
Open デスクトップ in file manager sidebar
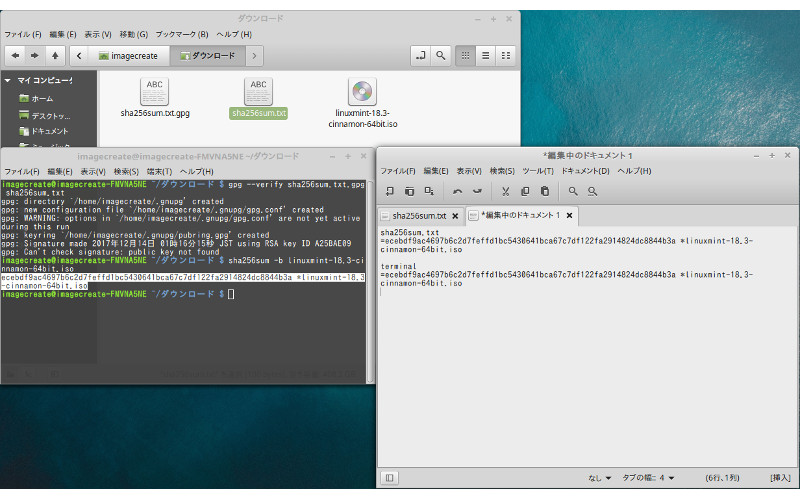tap(44, 115)
